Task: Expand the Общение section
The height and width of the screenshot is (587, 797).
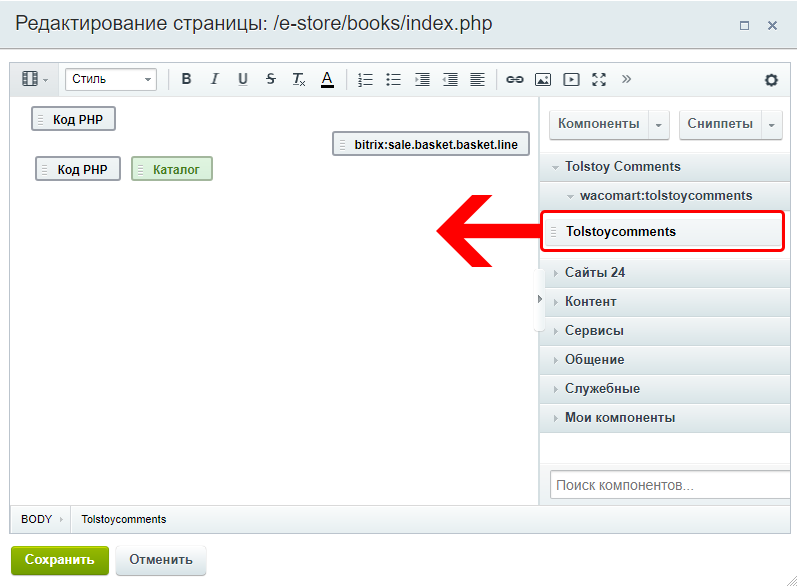Action: [664, 360]
